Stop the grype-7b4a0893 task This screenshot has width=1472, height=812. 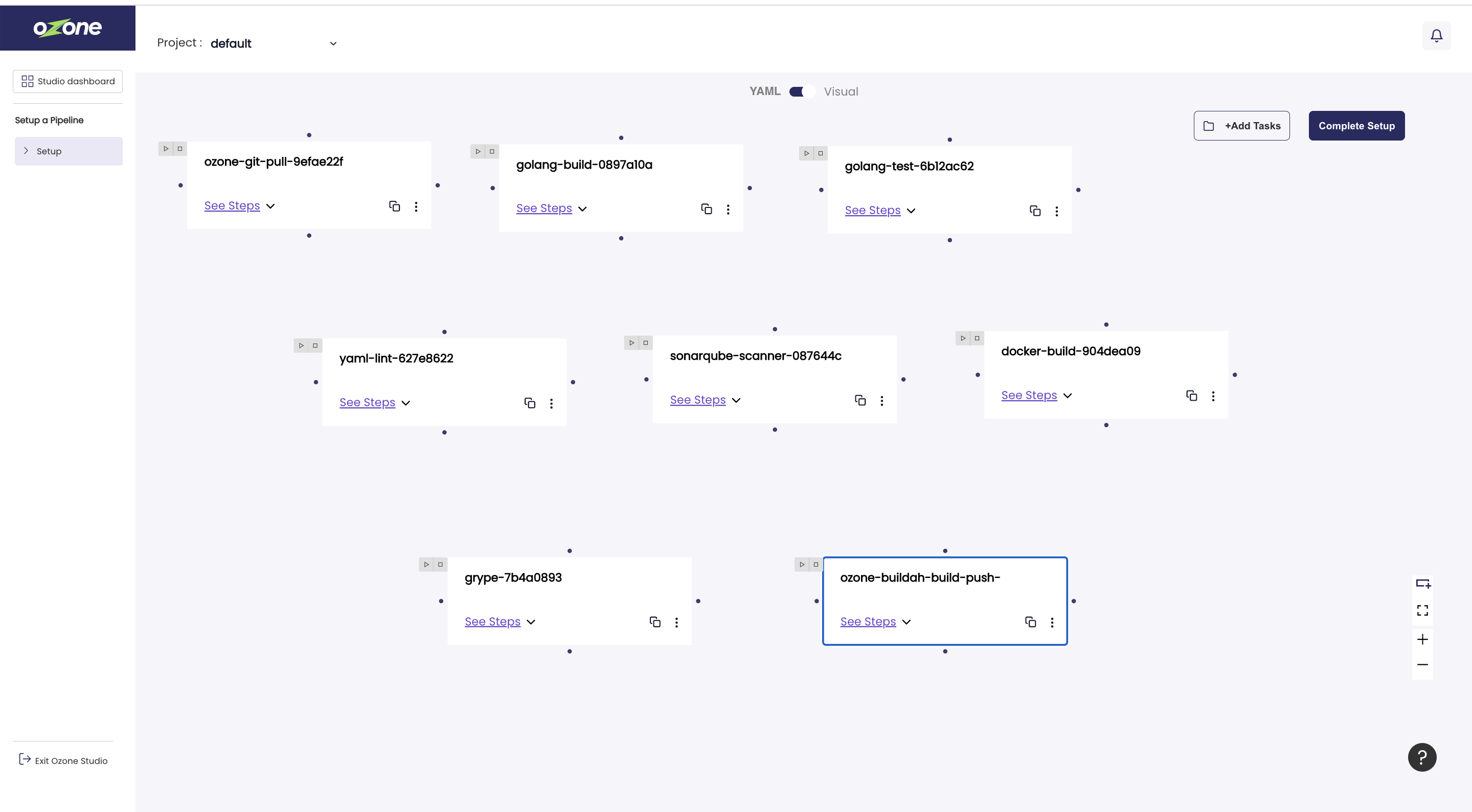pos(441,564)
